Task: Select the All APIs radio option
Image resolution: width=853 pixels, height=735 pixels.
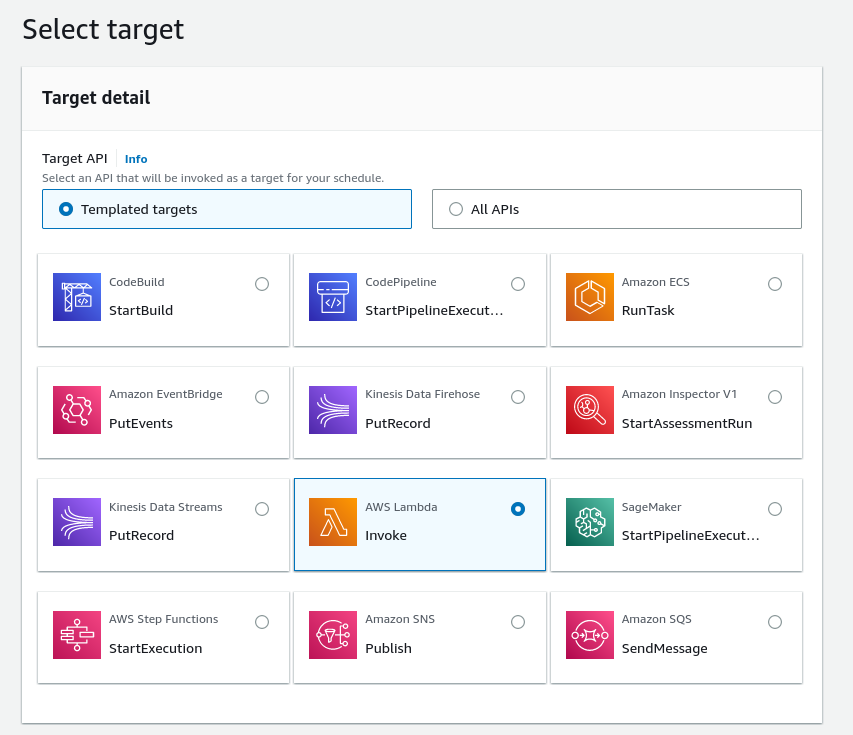Action: click(456, 209)
